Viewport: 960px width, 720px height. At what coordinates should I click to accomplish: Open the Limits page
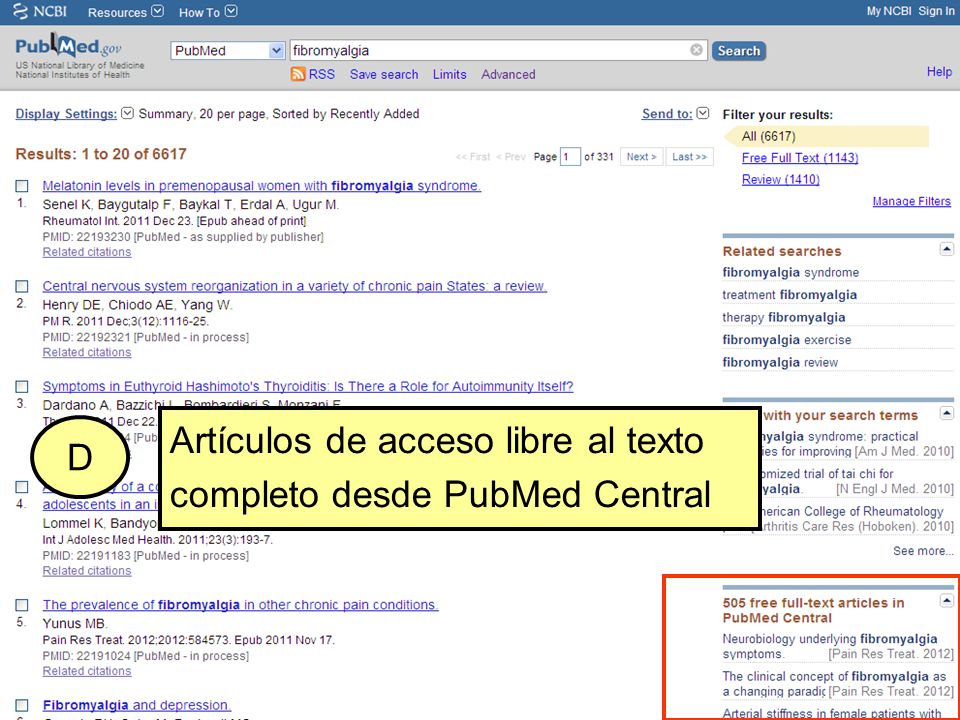point(449,75)
